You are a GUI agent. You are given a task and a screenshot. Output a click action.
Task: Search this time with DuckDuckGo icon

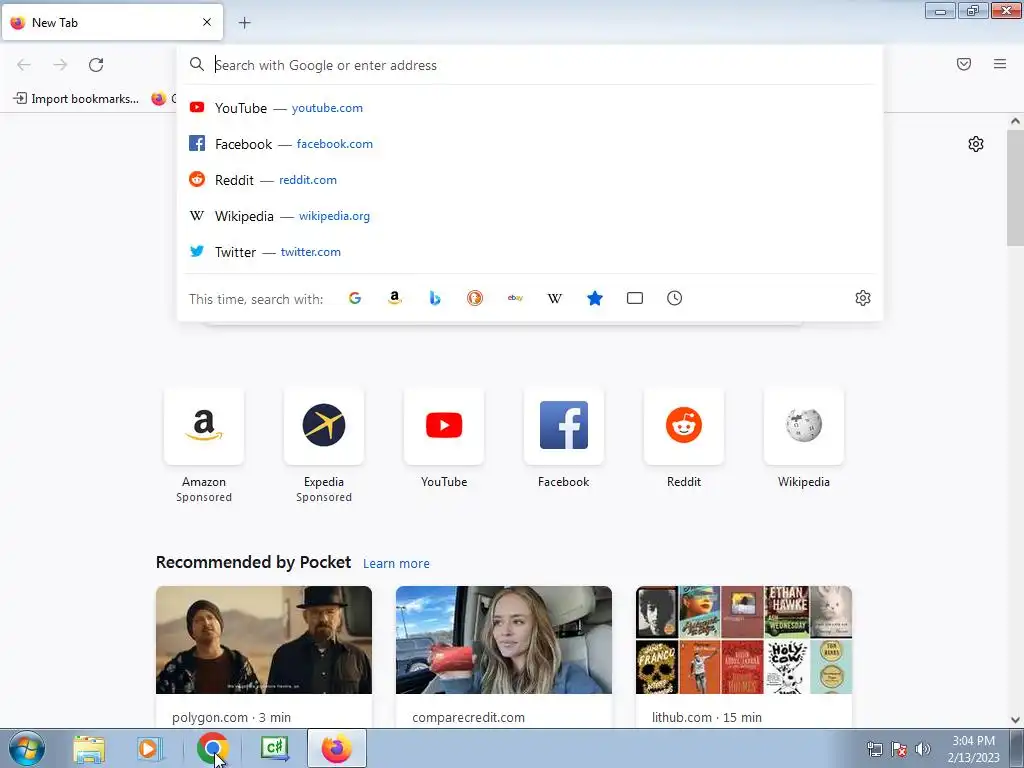coord(475,298)
